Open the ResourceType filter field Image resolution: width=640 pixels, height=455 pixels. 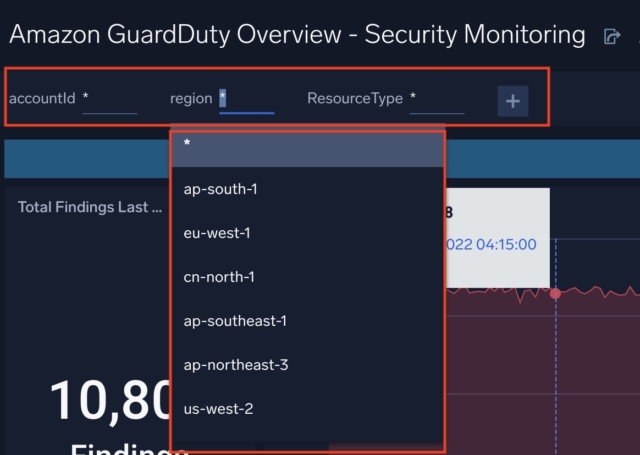coord(437,99)
